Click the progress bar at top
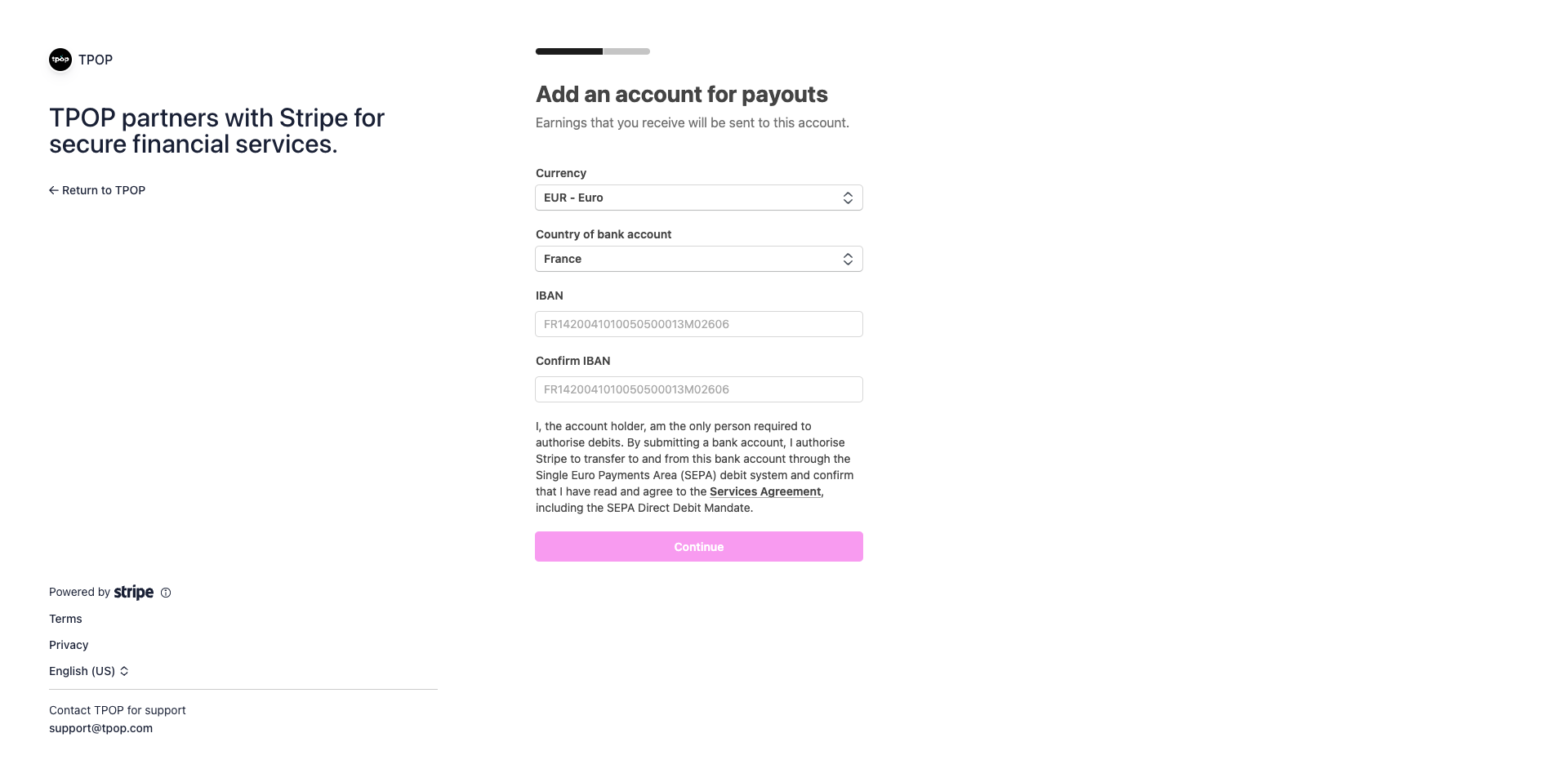This screenshot has height=782, width=1568. tap(592, 51)
